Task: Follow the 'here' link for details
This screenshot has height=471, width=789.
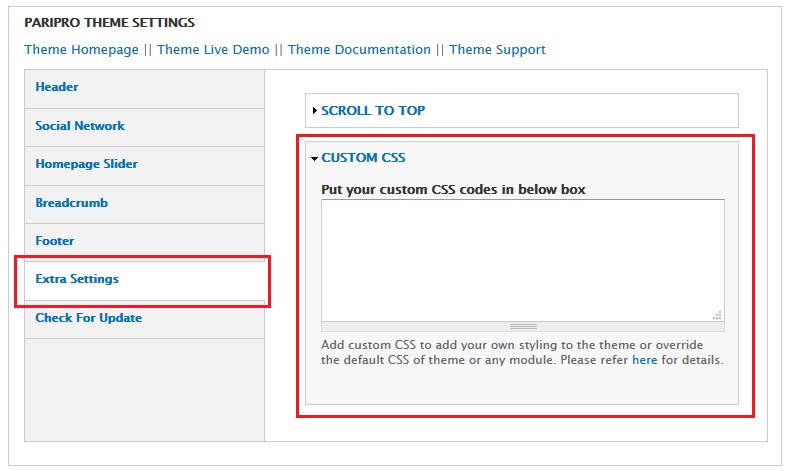Action: (644, 360)
